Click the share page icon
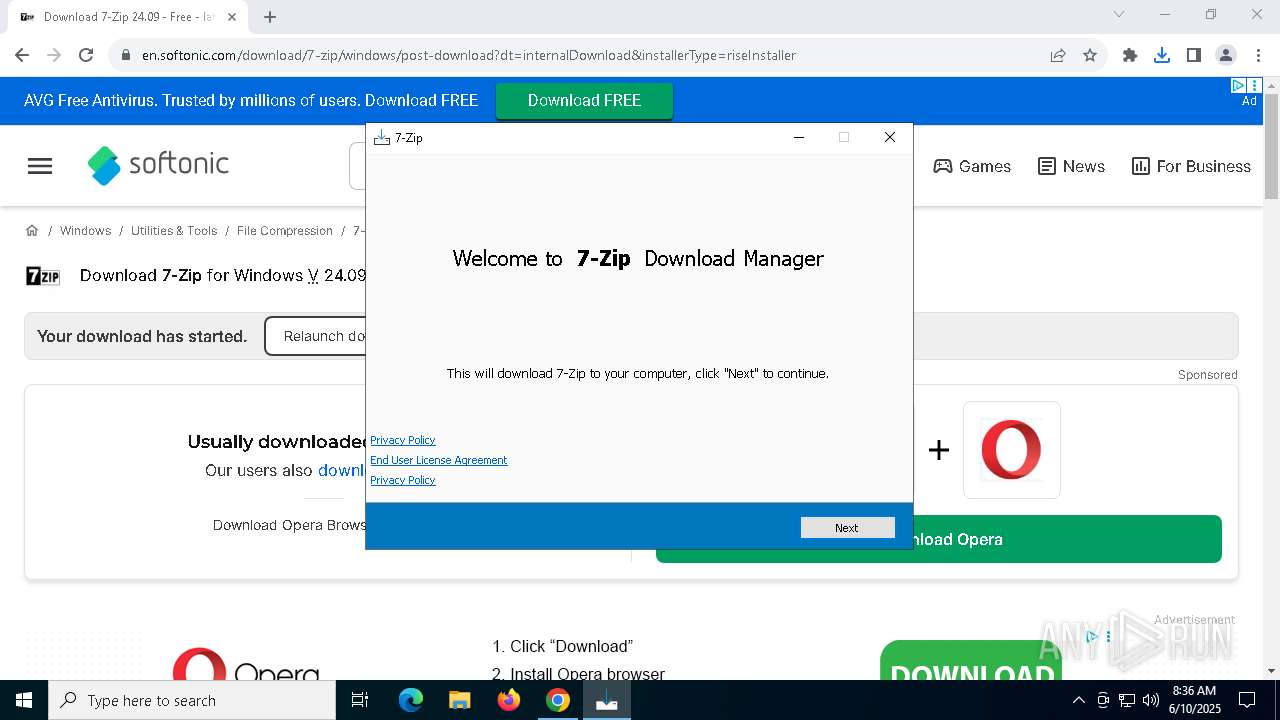1280x720 pixels. 1058,55
